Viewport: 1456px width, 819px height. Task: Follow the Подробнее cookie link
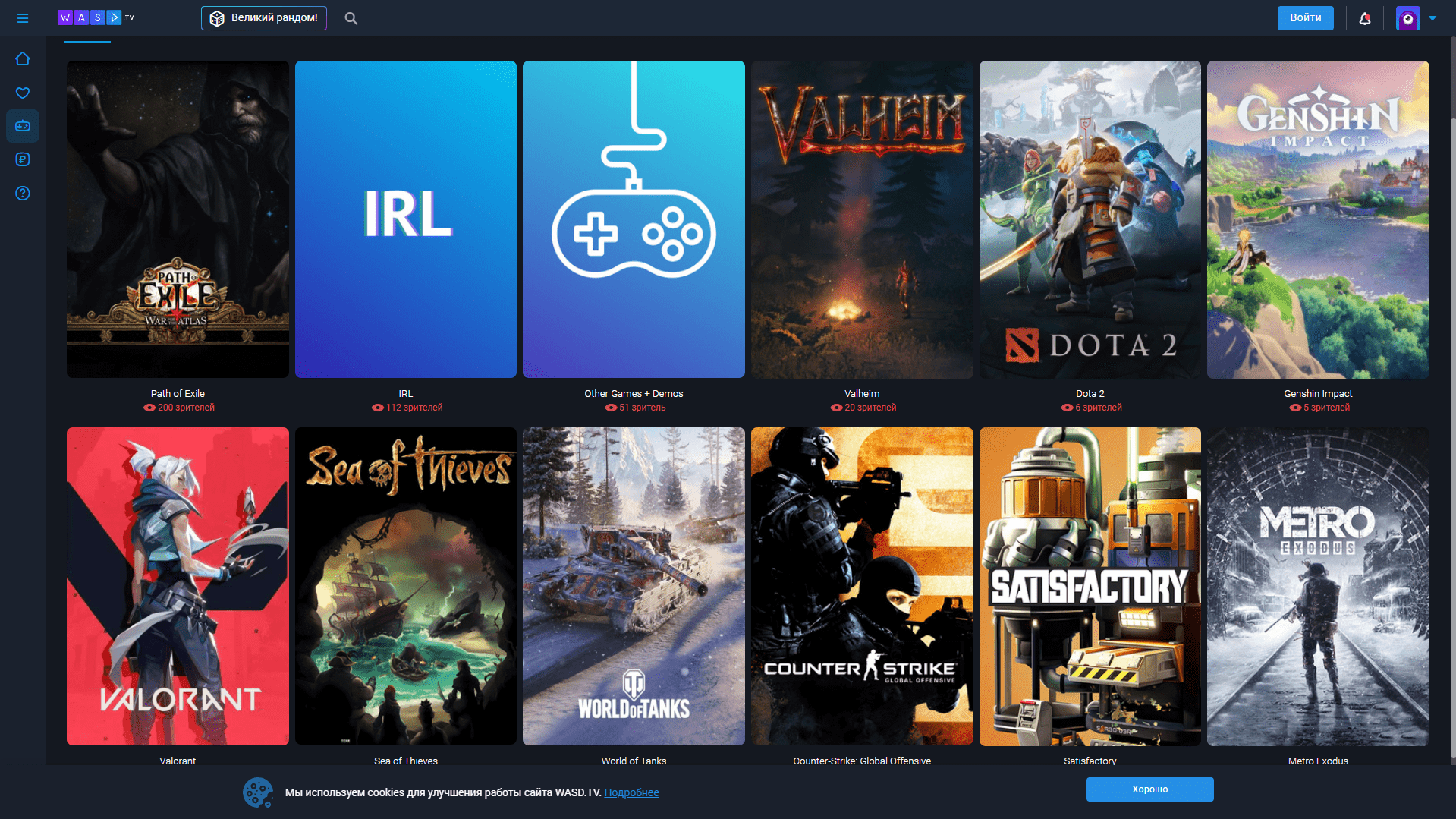[631, 792]
